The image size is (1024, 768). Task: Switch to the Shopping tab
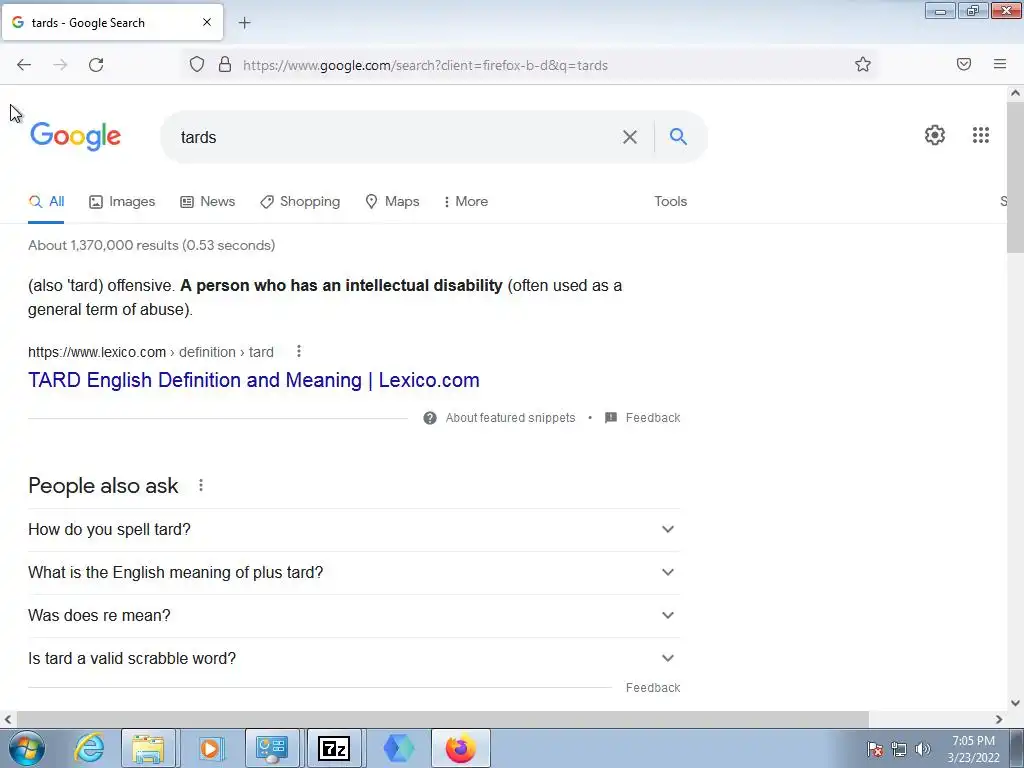(x=300, y=201)
